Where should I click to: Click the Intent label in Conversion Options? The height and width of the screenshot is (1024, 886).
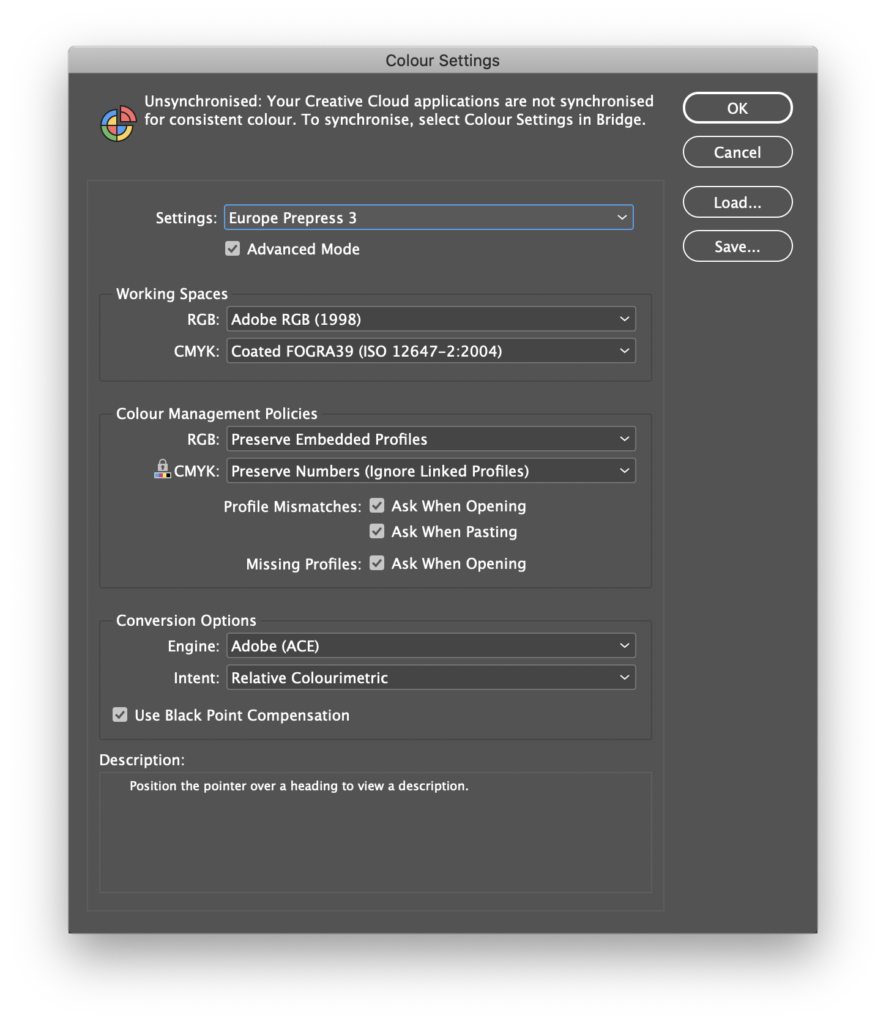point(197,678)
